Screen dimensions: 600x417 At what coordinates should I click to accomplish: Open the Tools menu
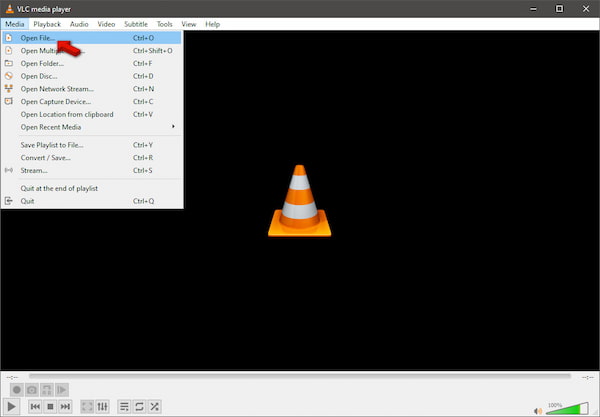(165, 24)
